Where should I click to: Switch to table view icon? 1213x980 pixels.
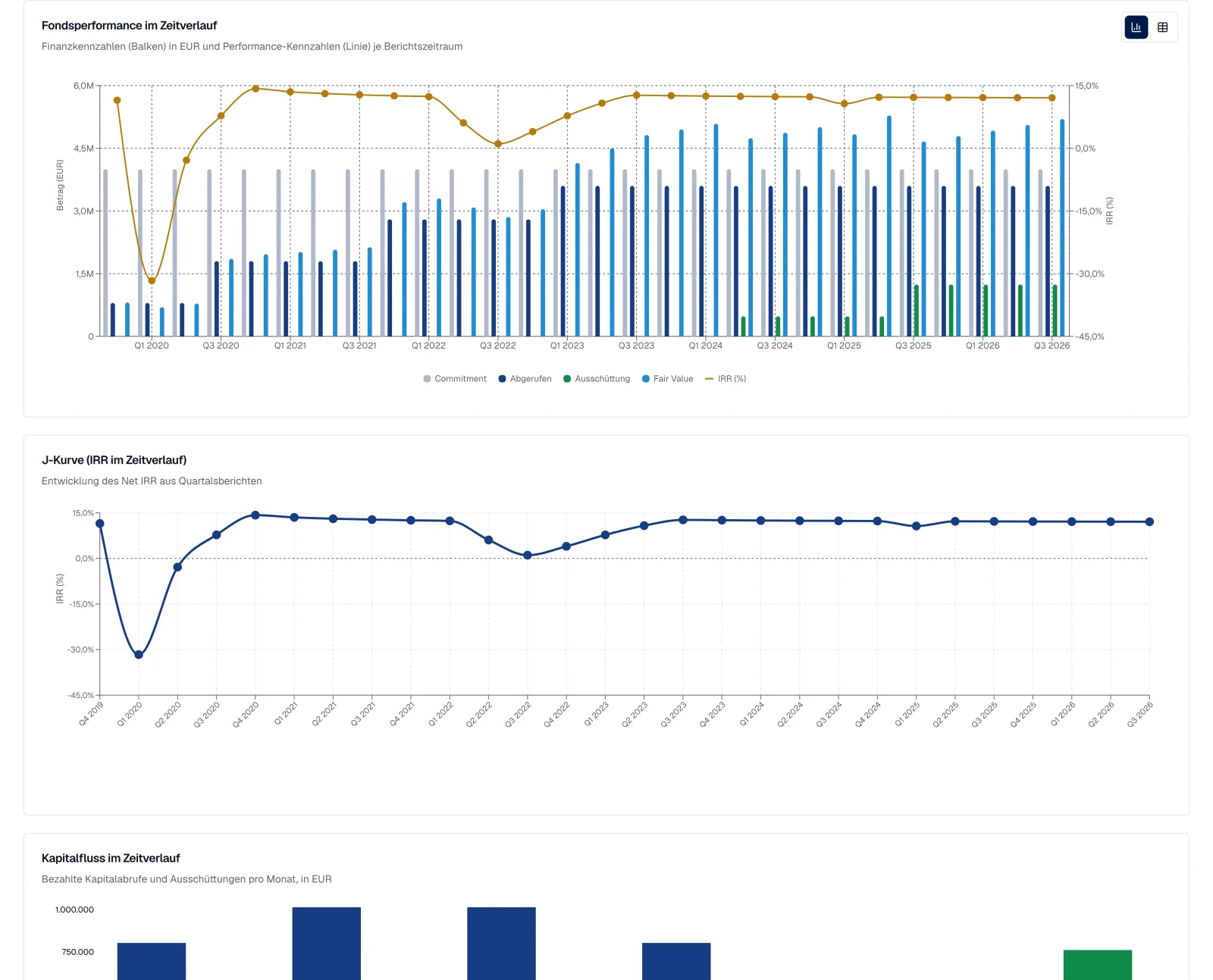click(x=1162, y=27)
